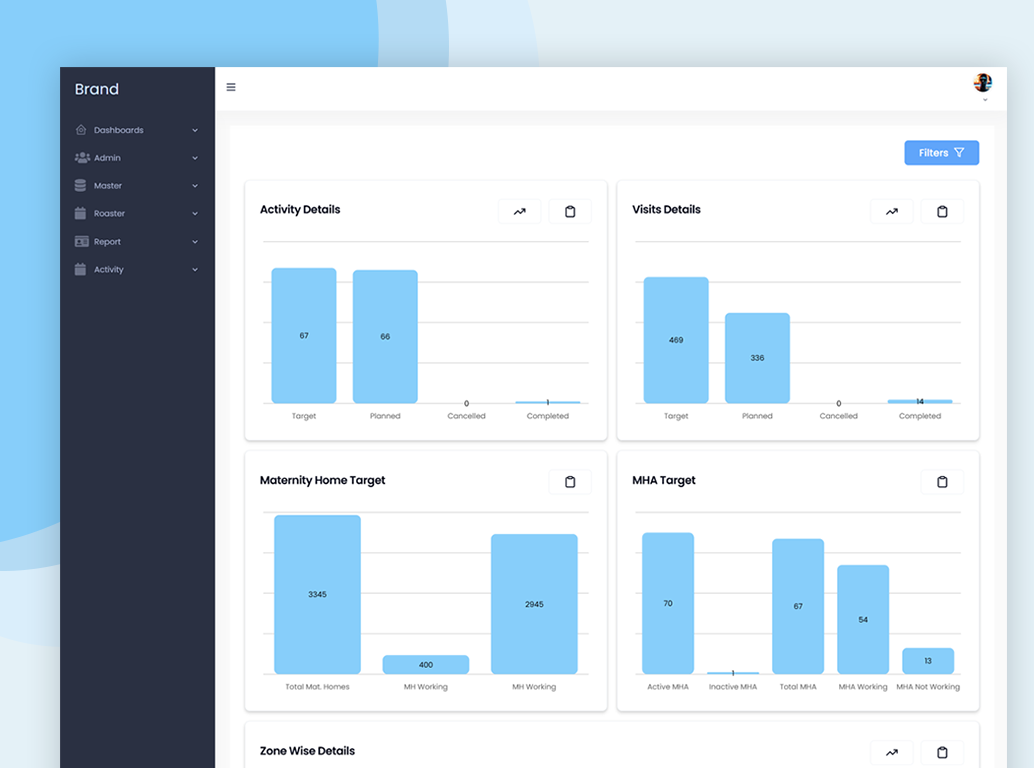This screenshot has width=1034, height=768.
Task: Click the Brand logo text
Action: [96, 89]
